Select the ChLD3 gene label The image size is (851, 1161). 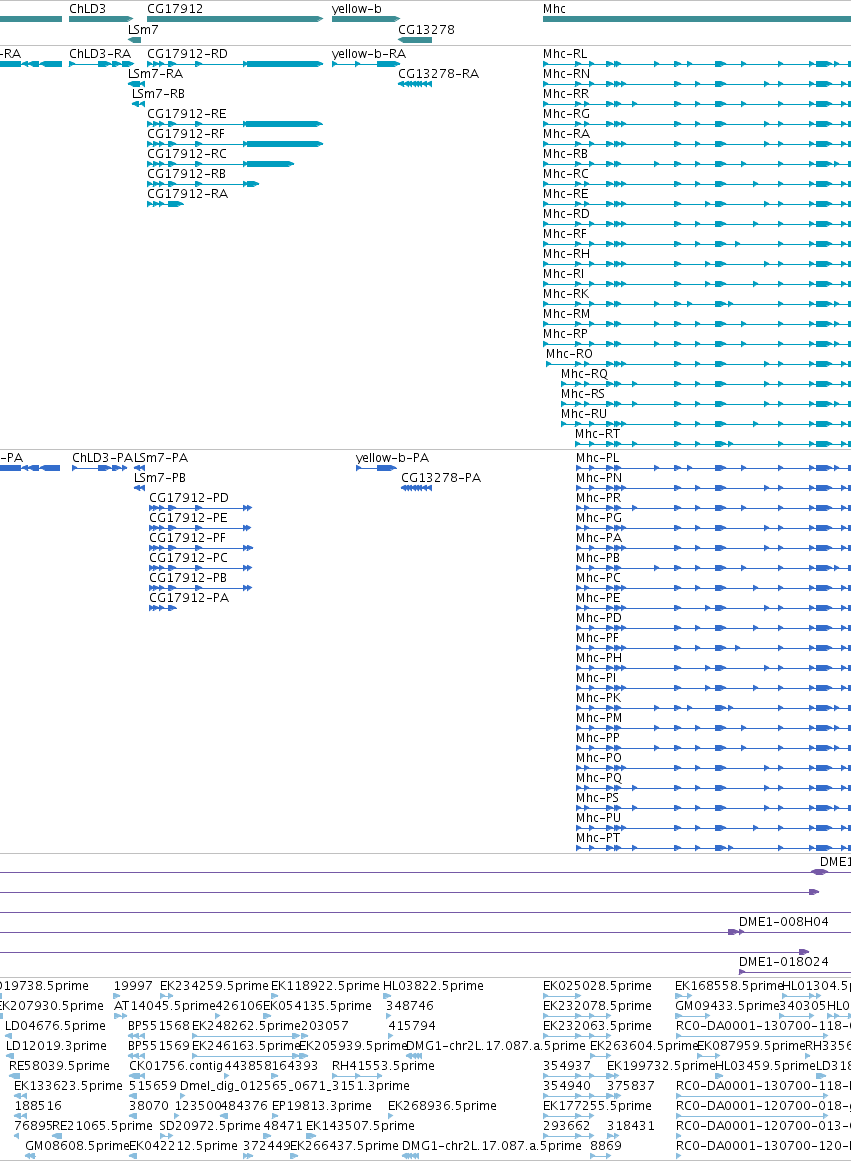[87, 9]
